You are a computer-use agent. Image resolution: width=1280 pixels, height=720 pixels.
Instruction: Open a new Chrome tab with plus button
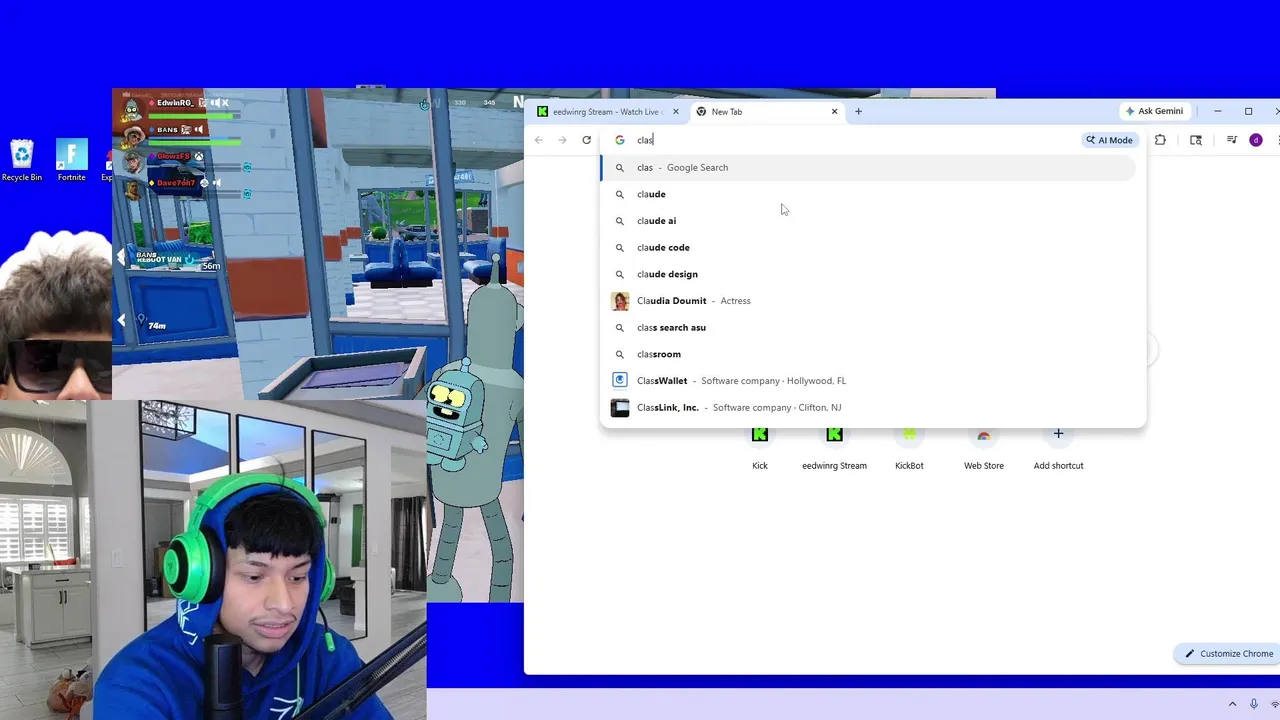coord(858,112)
